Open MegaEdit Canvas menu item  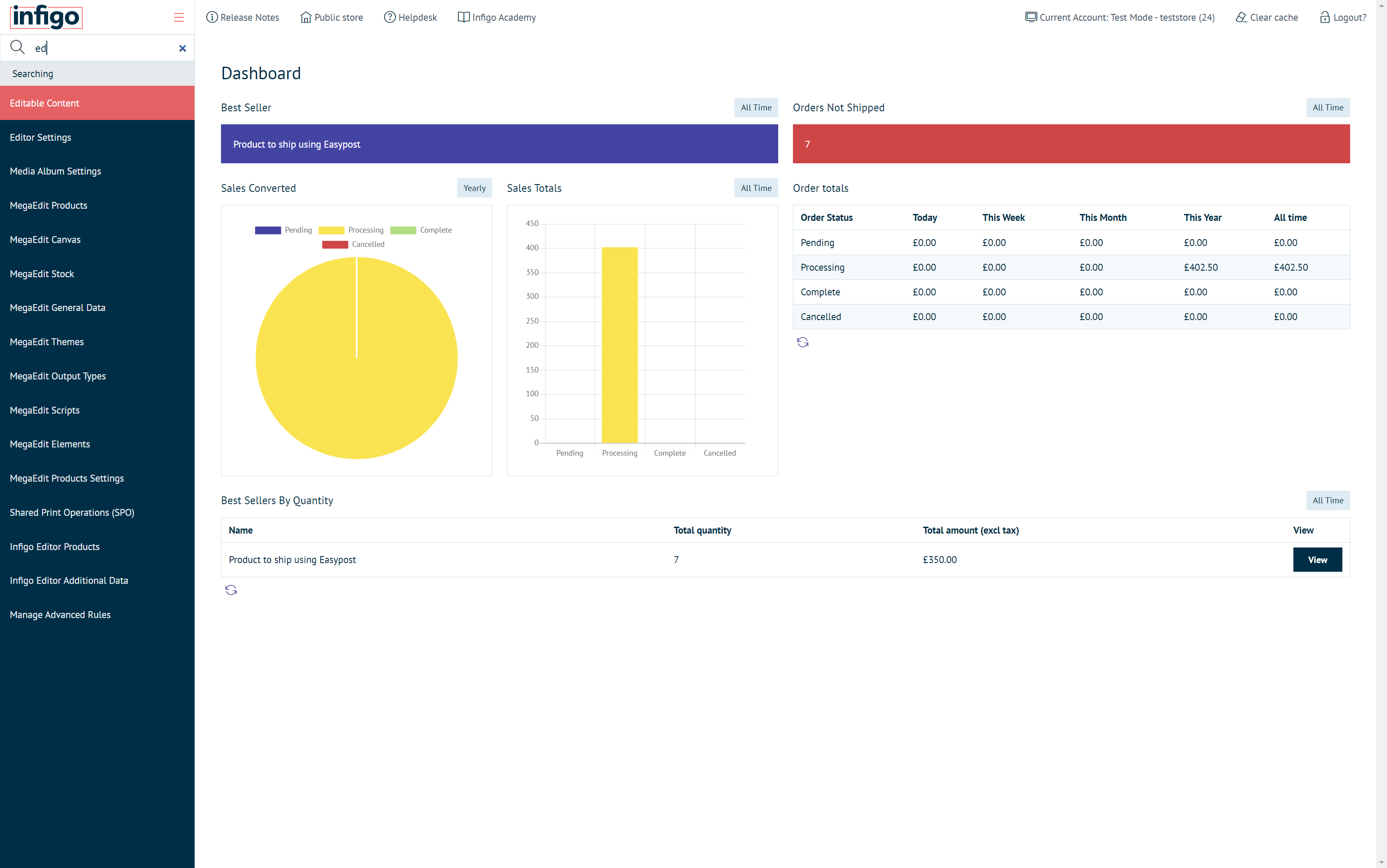pyautogui.click(x=97, y=240)
